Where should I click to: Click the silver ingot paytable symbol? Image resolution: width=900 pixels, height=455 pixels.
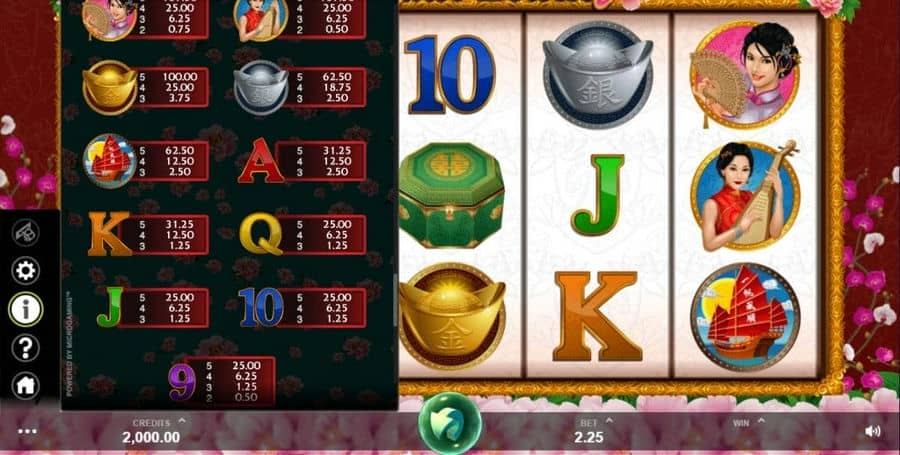pos(261,87)
